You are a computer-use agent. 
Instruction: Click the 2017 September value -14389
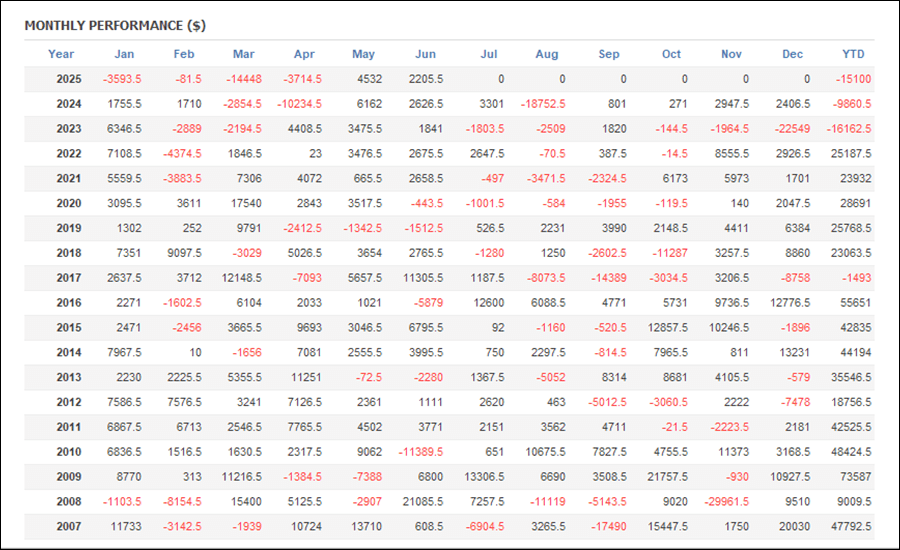(x=608, y=278)
